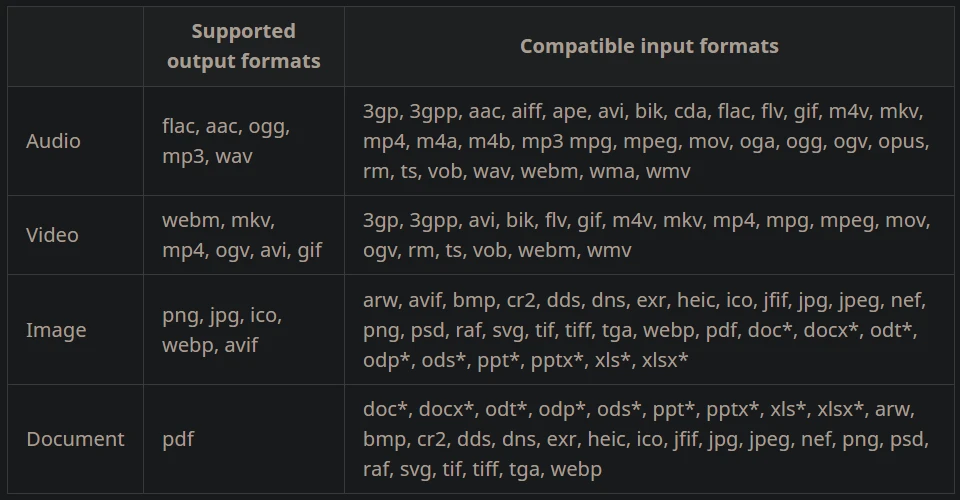Screen dimensions: 960x500
Task: Click the Document compatible input formats cell
Action: [x=646, y=439]
